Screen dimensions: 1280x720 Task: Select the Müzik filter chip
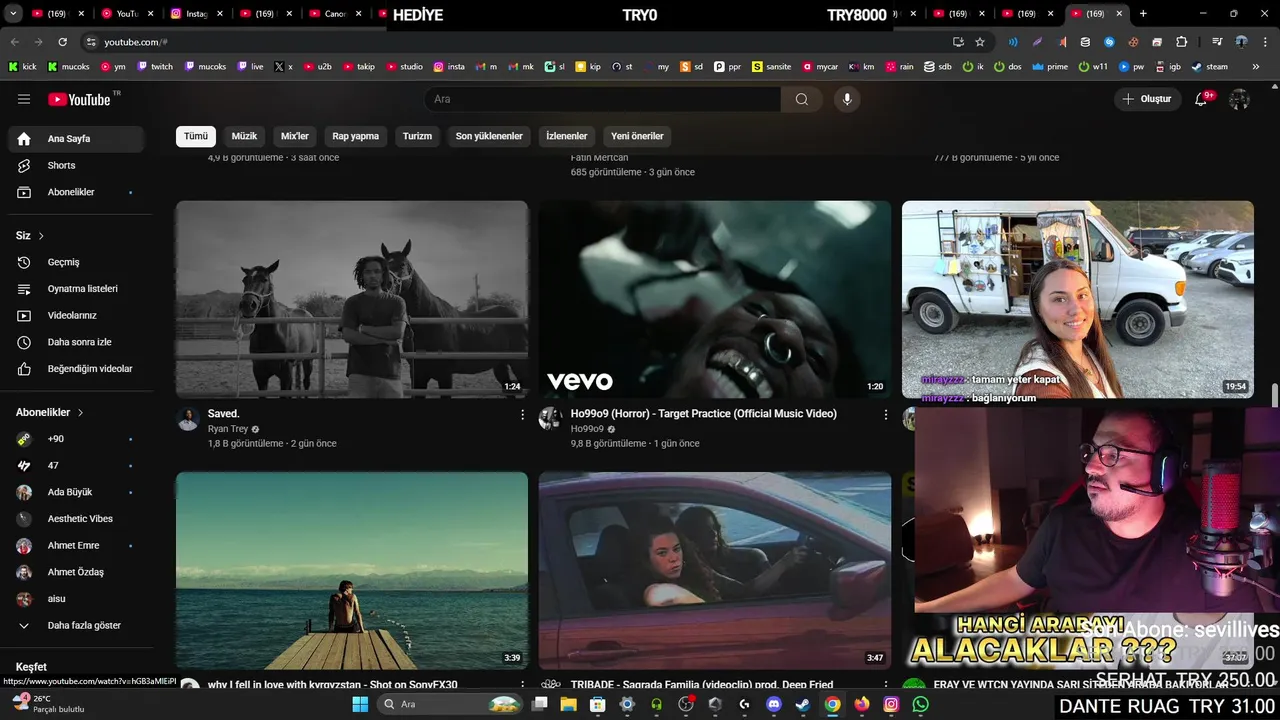pyautogui.click(x=244, y=136)
